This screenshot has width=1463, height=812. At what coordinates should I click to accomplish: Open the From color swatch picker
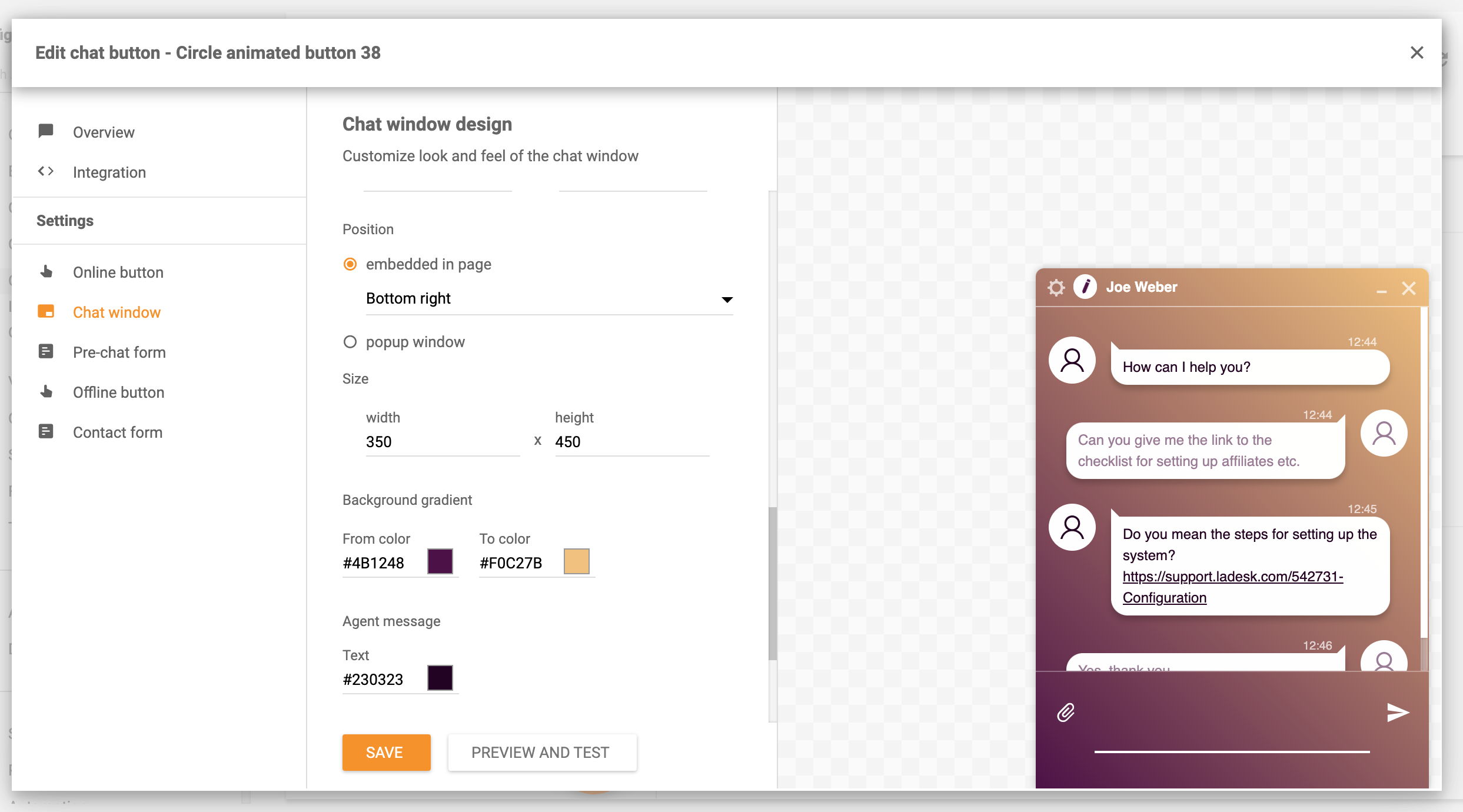tap(439, 561)
